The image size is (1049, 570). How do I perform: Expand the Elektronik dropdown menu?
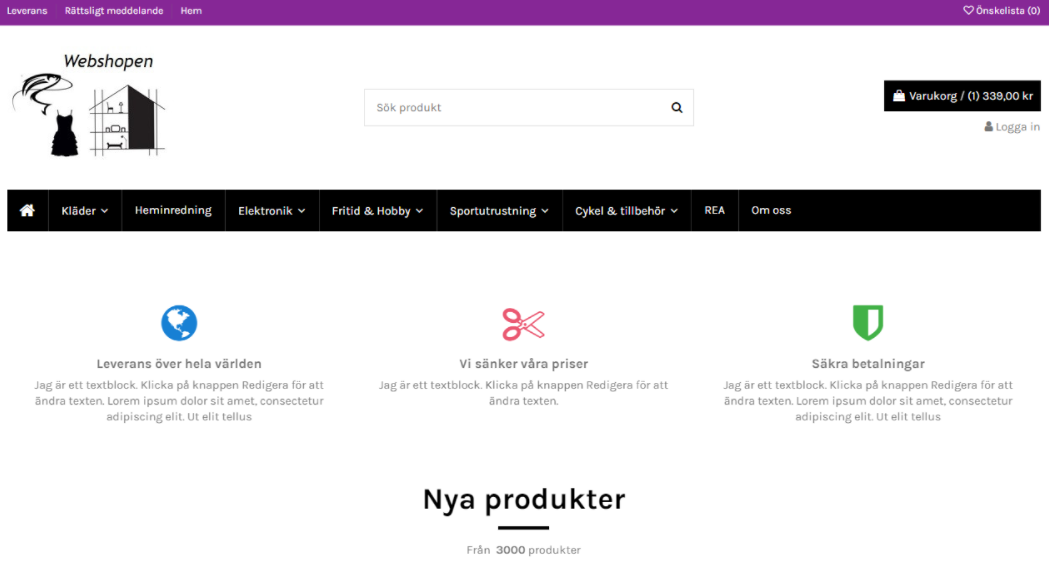click(271, 211)
